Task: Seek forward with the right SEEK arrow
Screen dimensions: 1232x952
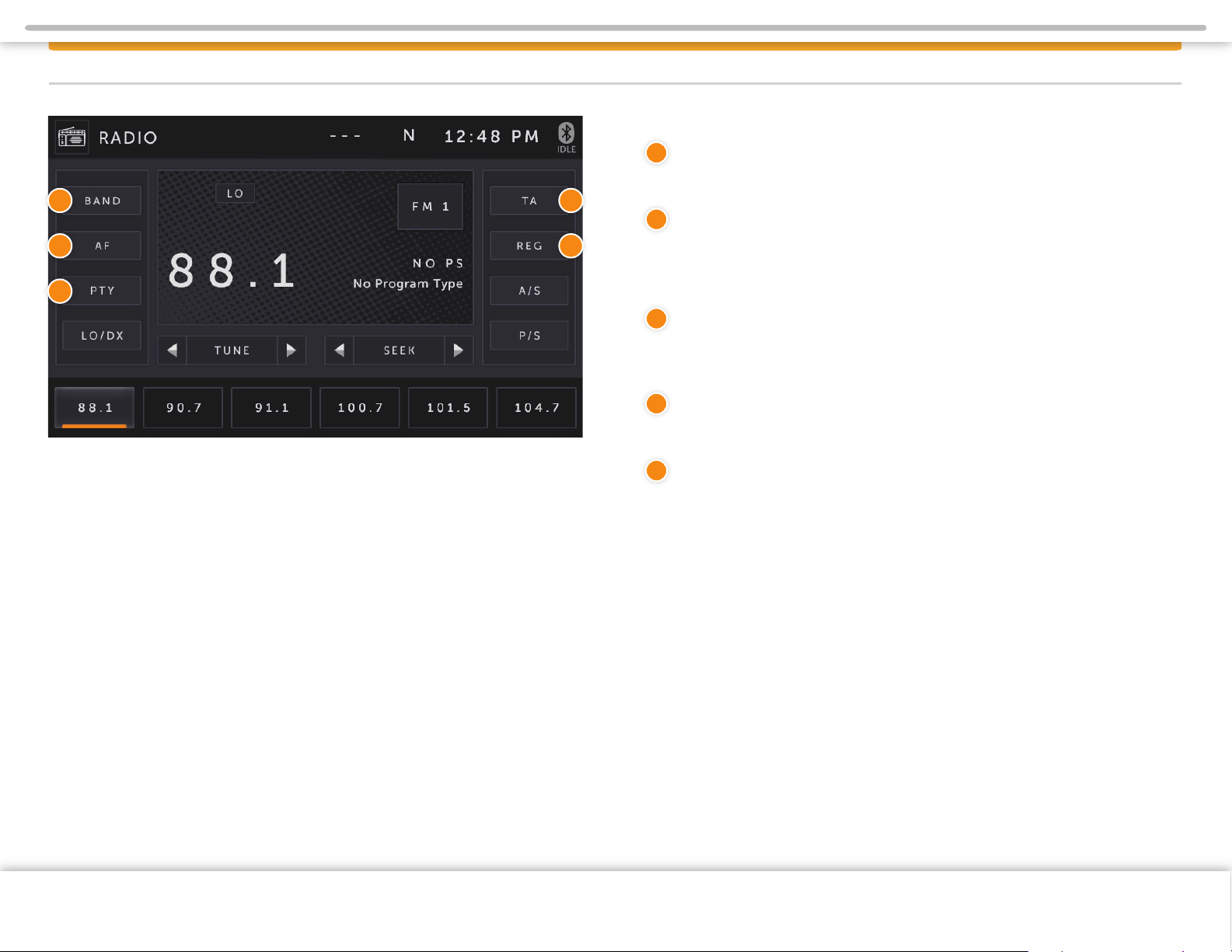Action: tap(459, 350)
